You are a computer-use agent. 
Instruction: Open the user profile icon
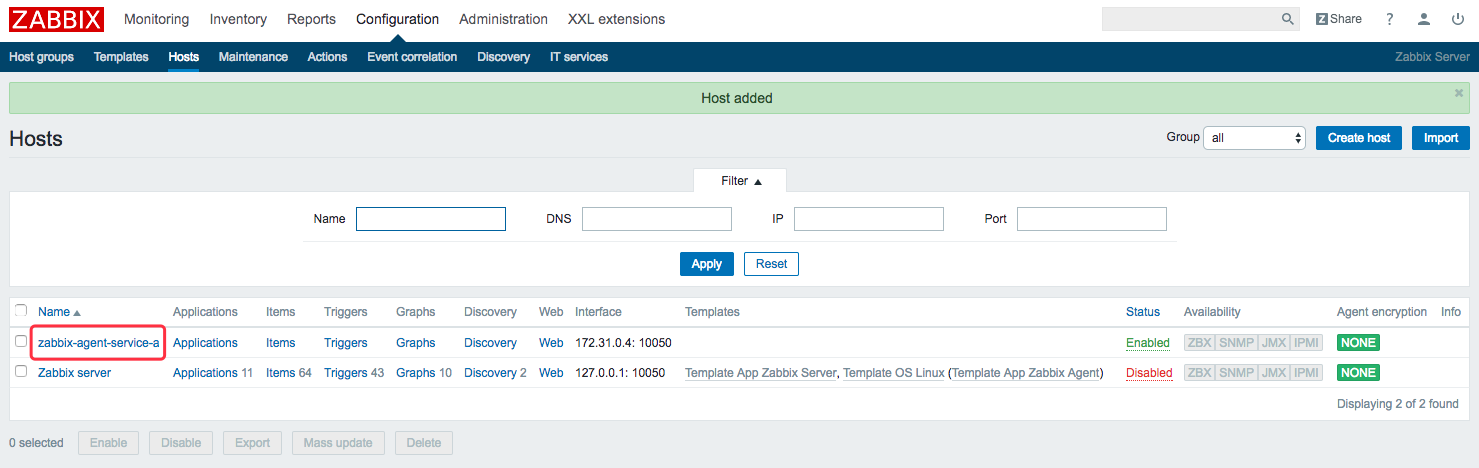click(1424, 19)
